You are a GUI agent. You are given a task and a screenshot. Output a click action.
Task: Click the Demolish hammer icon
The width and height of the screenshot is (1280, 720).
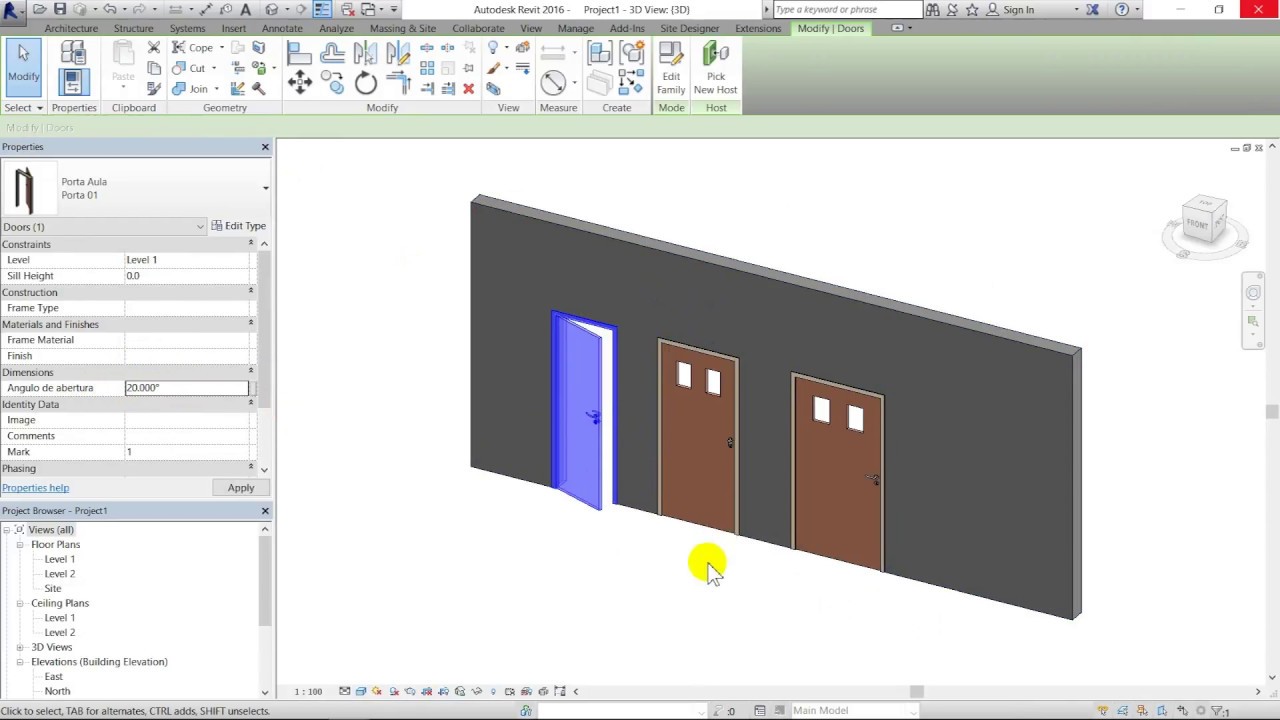(258, 88)
